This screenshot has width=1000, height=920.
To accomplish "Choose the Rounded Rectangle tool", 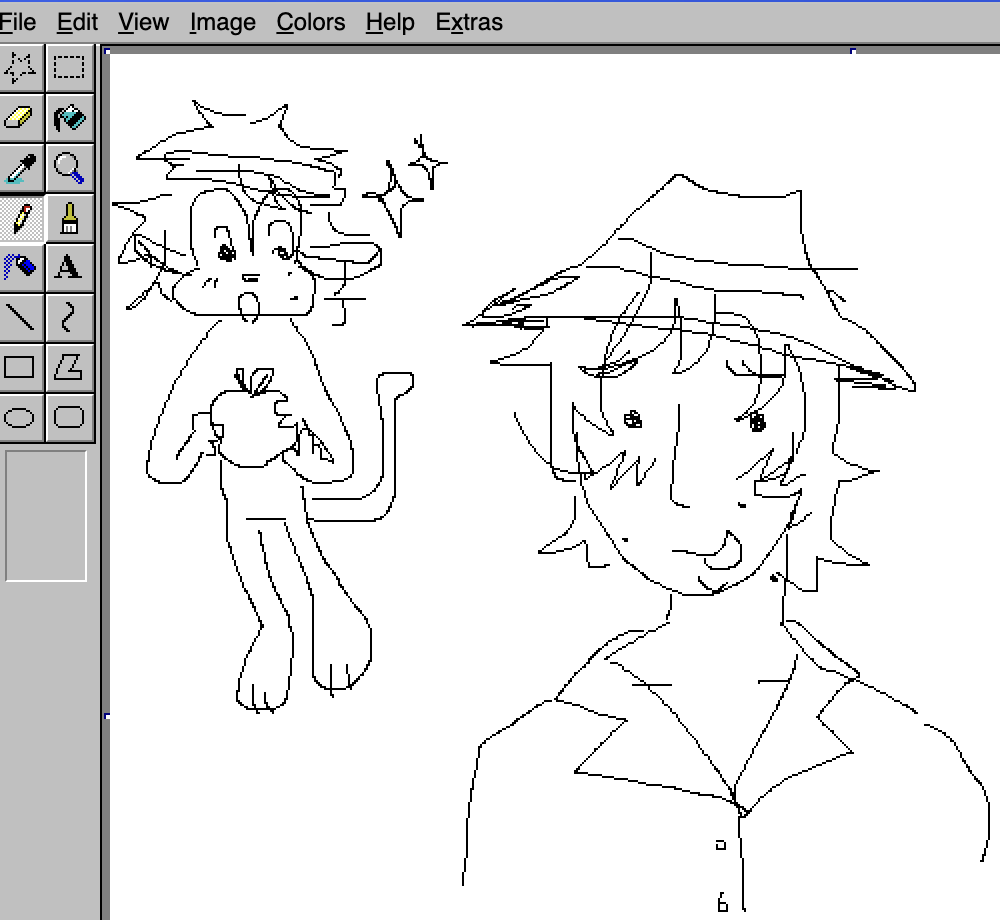I will (70, 418).
